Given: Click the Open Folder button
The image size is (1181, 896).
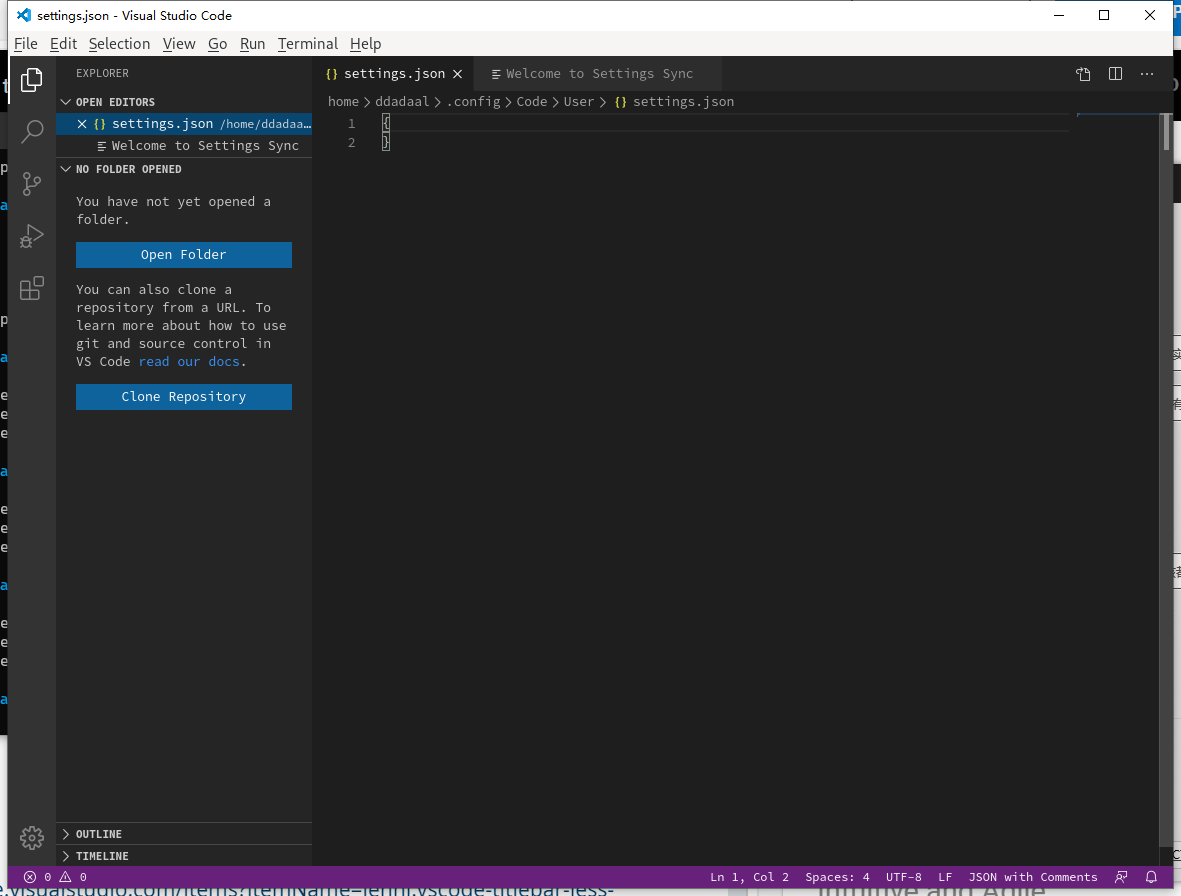Looking at the screenshot, I should pyautogui.click(x=183, y=255).
